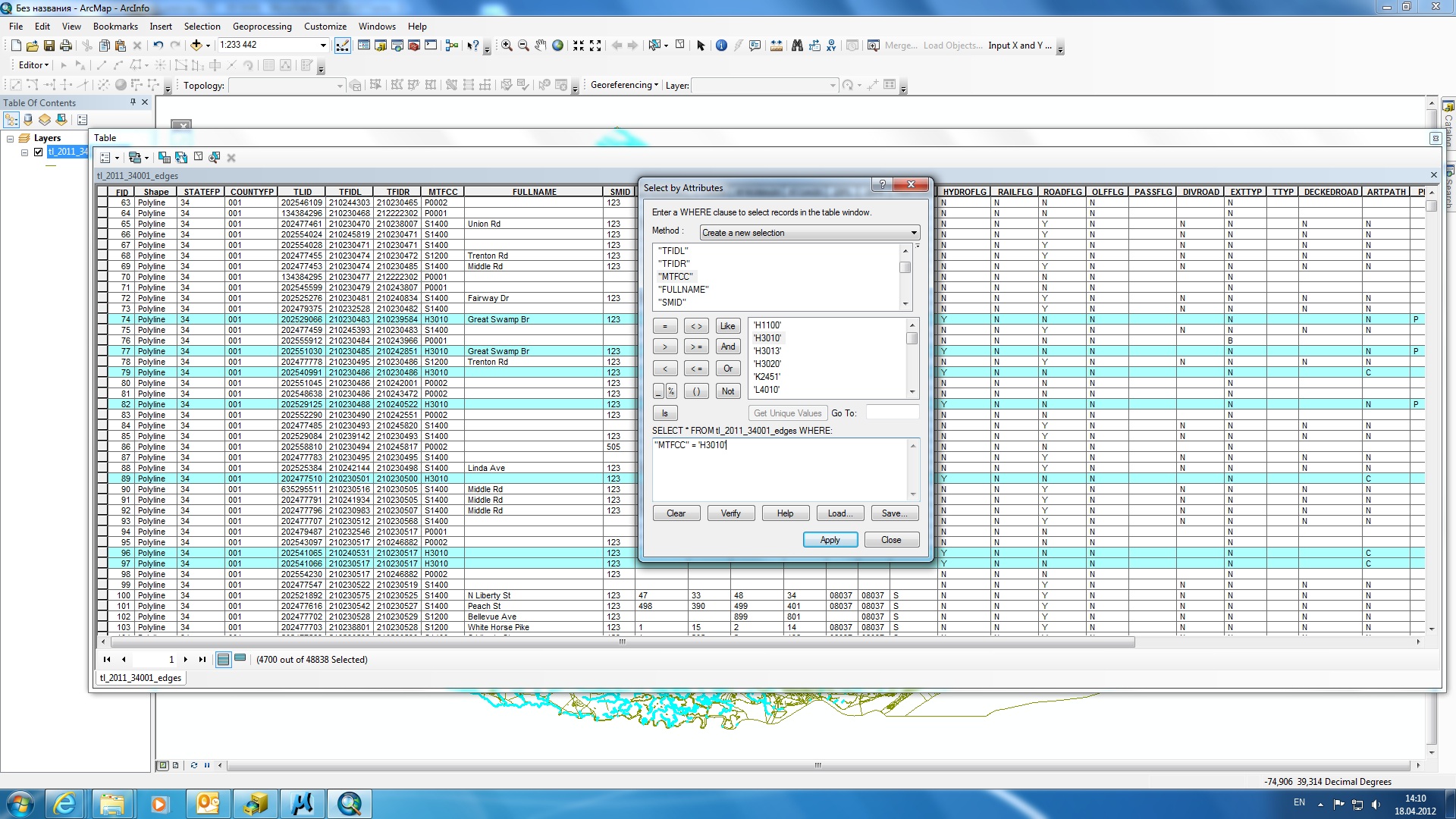
Task: Click the Zoom In tool icon
Action: click(507, 45)
